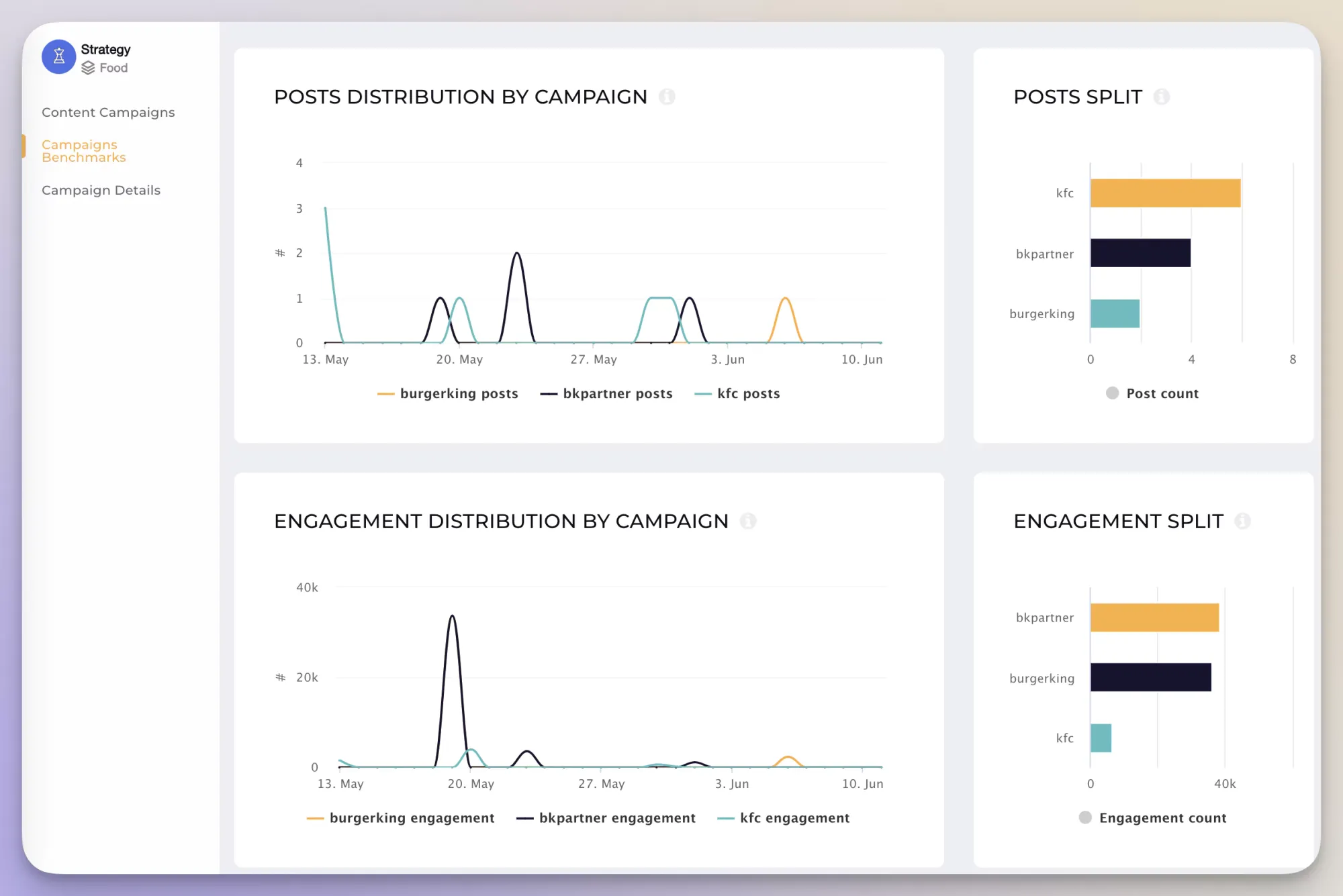Click the Strategy chess piece logo icon
This screenshot has height=896, width=1343.
(59, 56)
